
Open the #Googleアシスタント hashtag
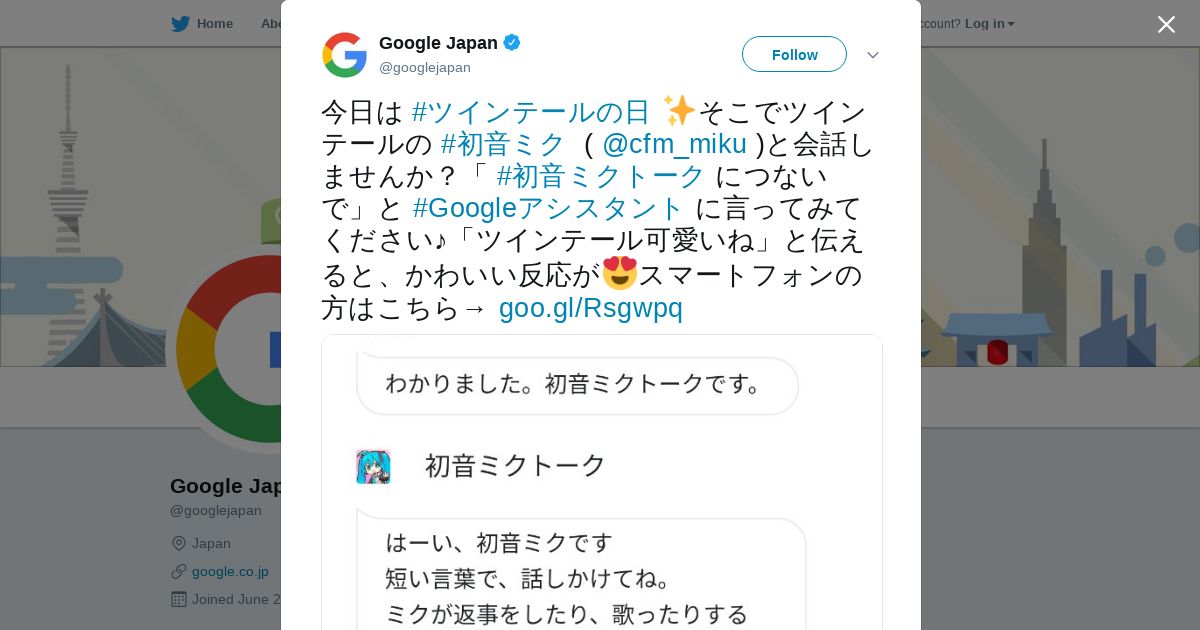(548, 209)
